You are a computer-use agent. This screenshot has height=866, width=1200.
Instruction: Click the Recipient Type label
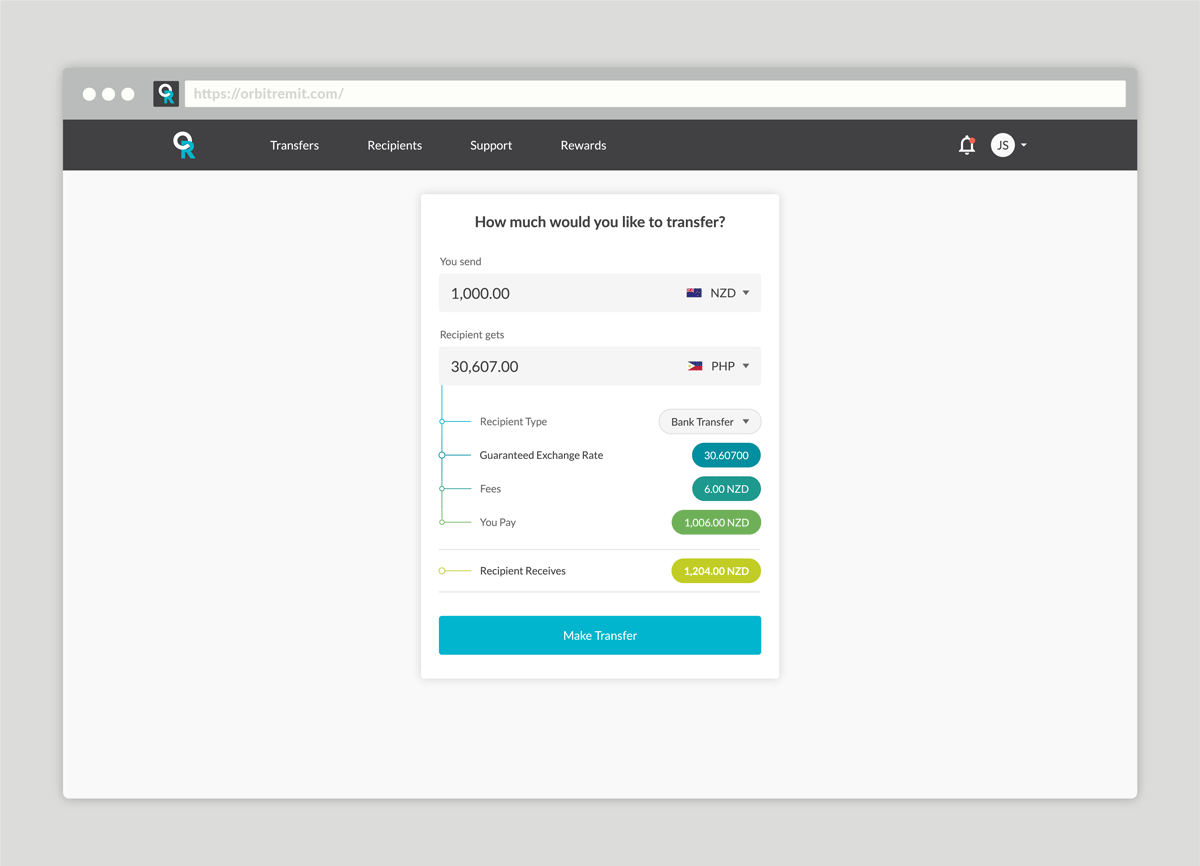(513, 422)
